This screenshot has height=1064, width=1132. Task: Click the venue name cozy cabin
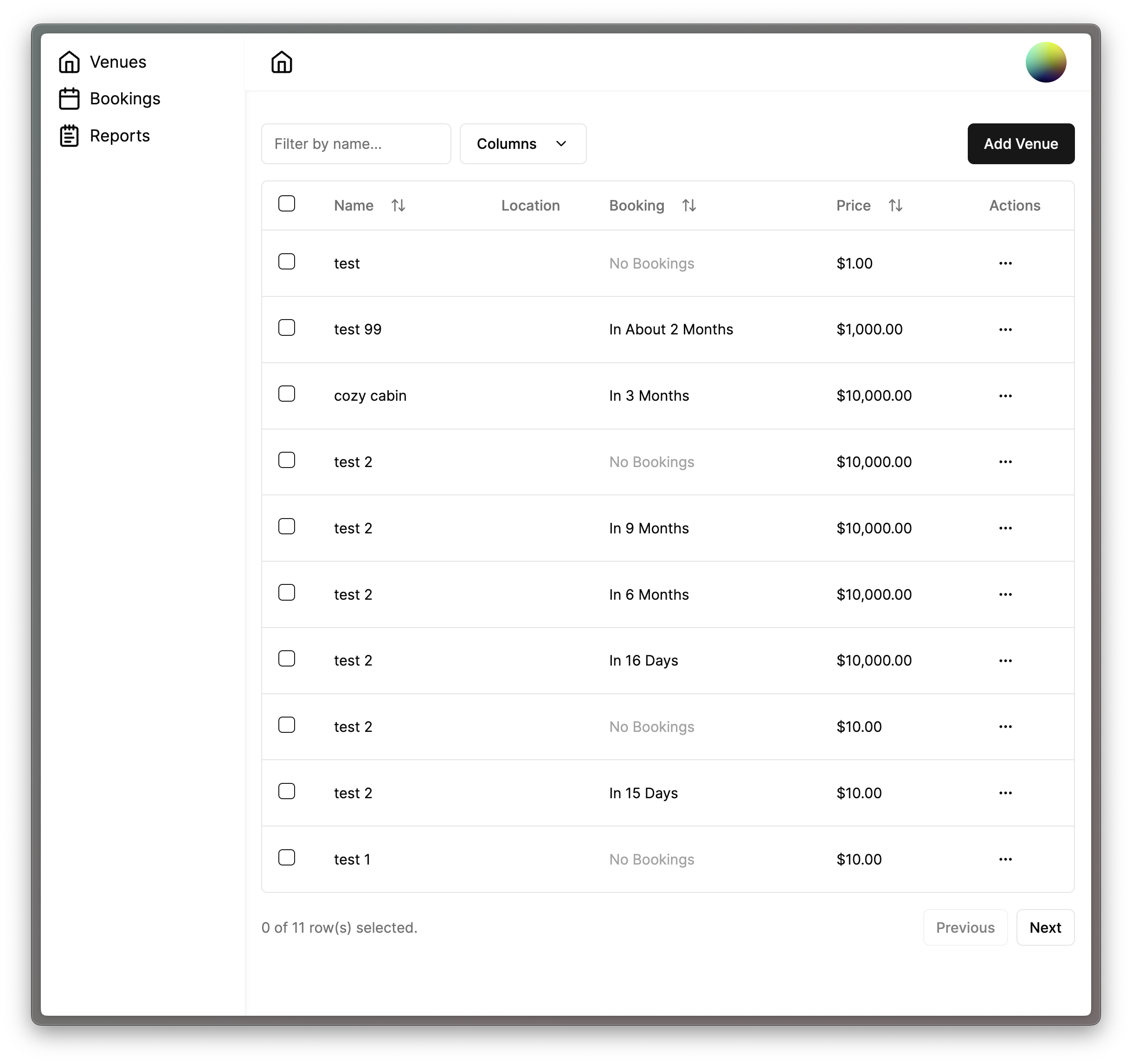pos(370,396)
